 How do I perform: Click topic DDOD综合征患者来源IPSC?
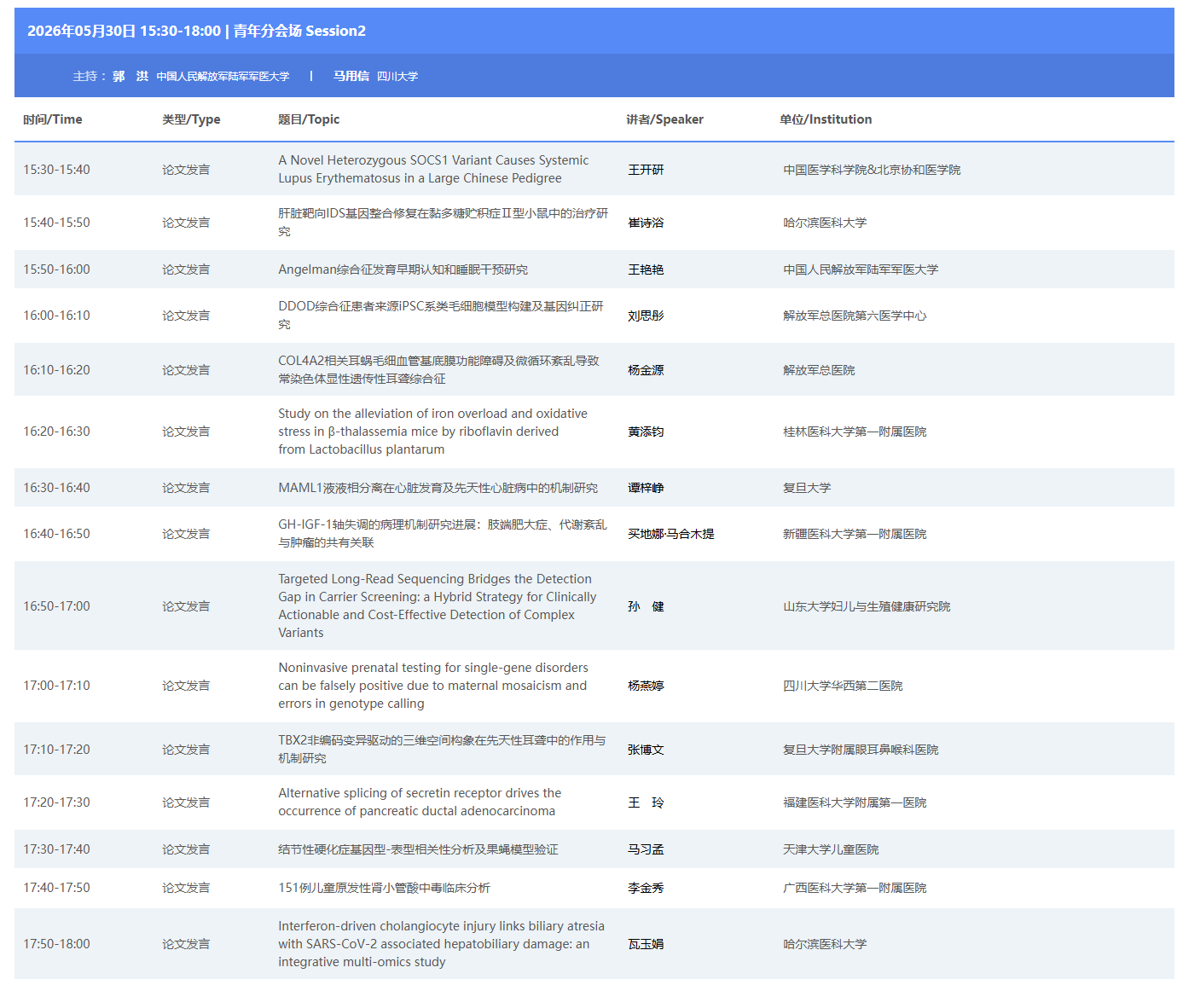(x=441, y=315)
